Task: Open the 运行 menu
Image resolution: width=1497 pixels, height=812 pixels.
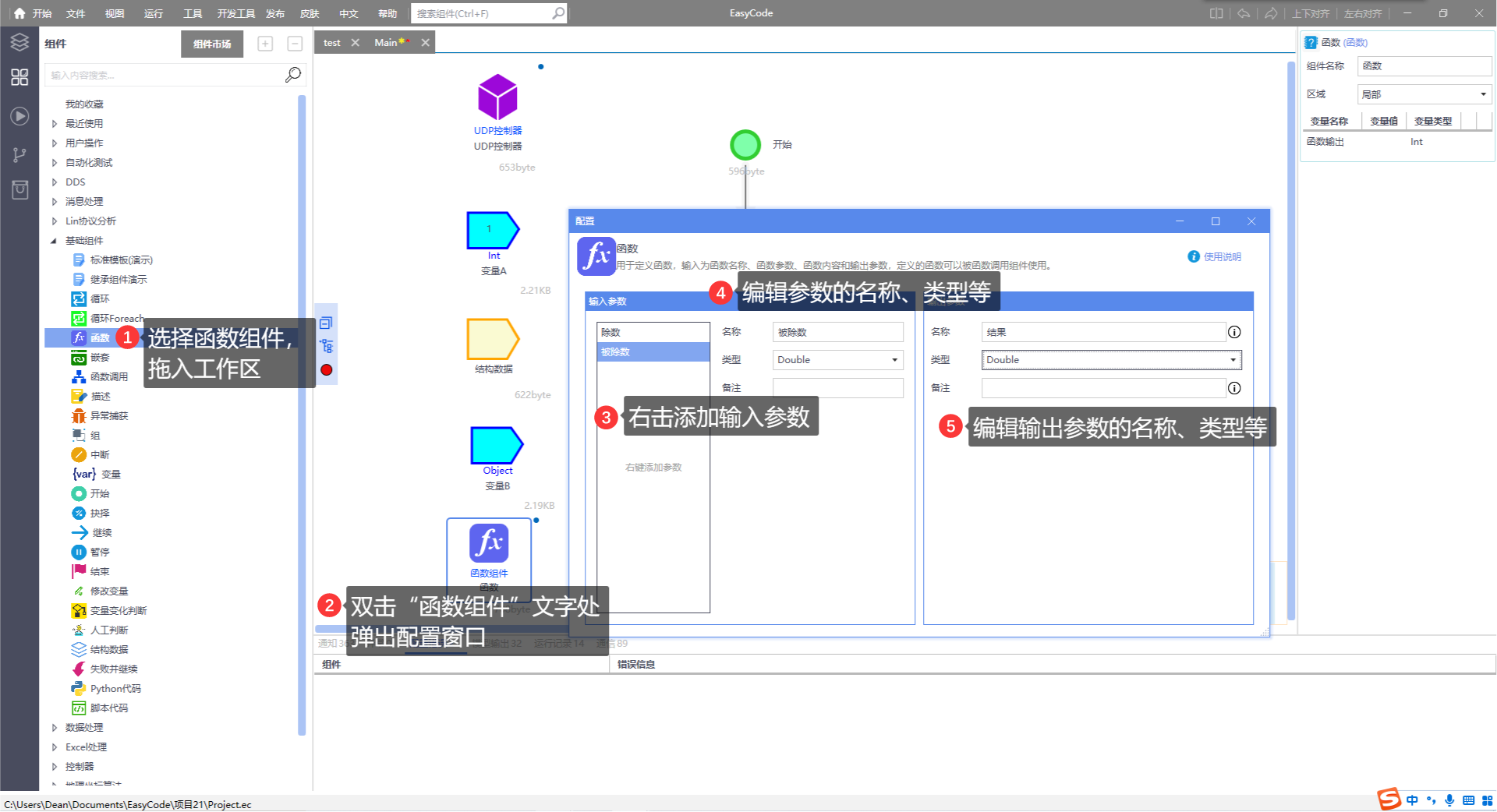Action: coord(154,13)
